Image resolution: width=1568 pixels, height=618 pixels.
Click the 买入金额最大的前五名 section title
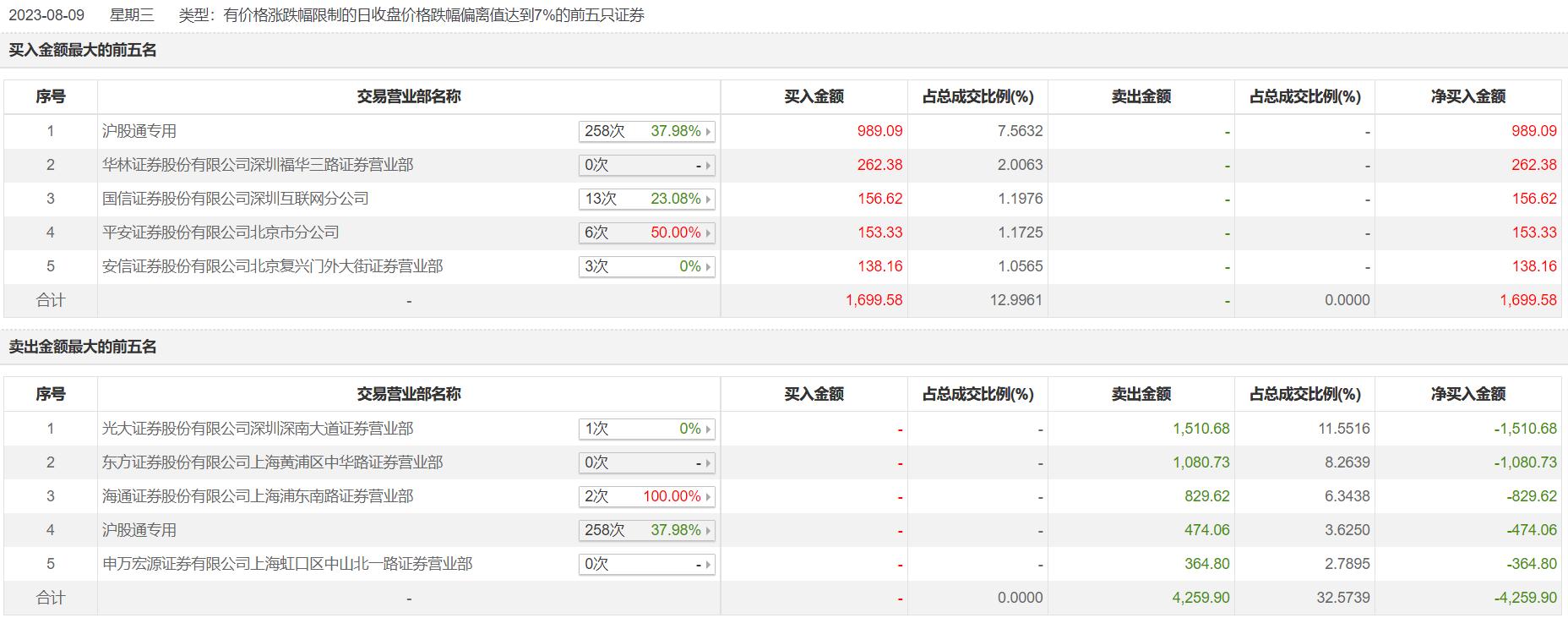point(83,50)
